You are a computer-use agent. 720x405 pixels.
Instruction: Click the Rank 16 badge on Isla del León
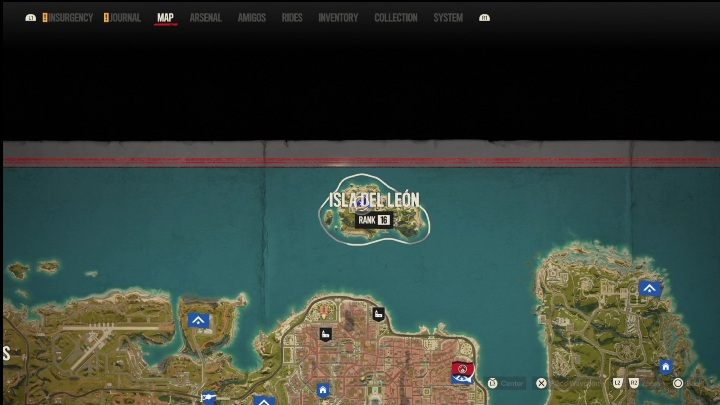click(x=374, y=220)
